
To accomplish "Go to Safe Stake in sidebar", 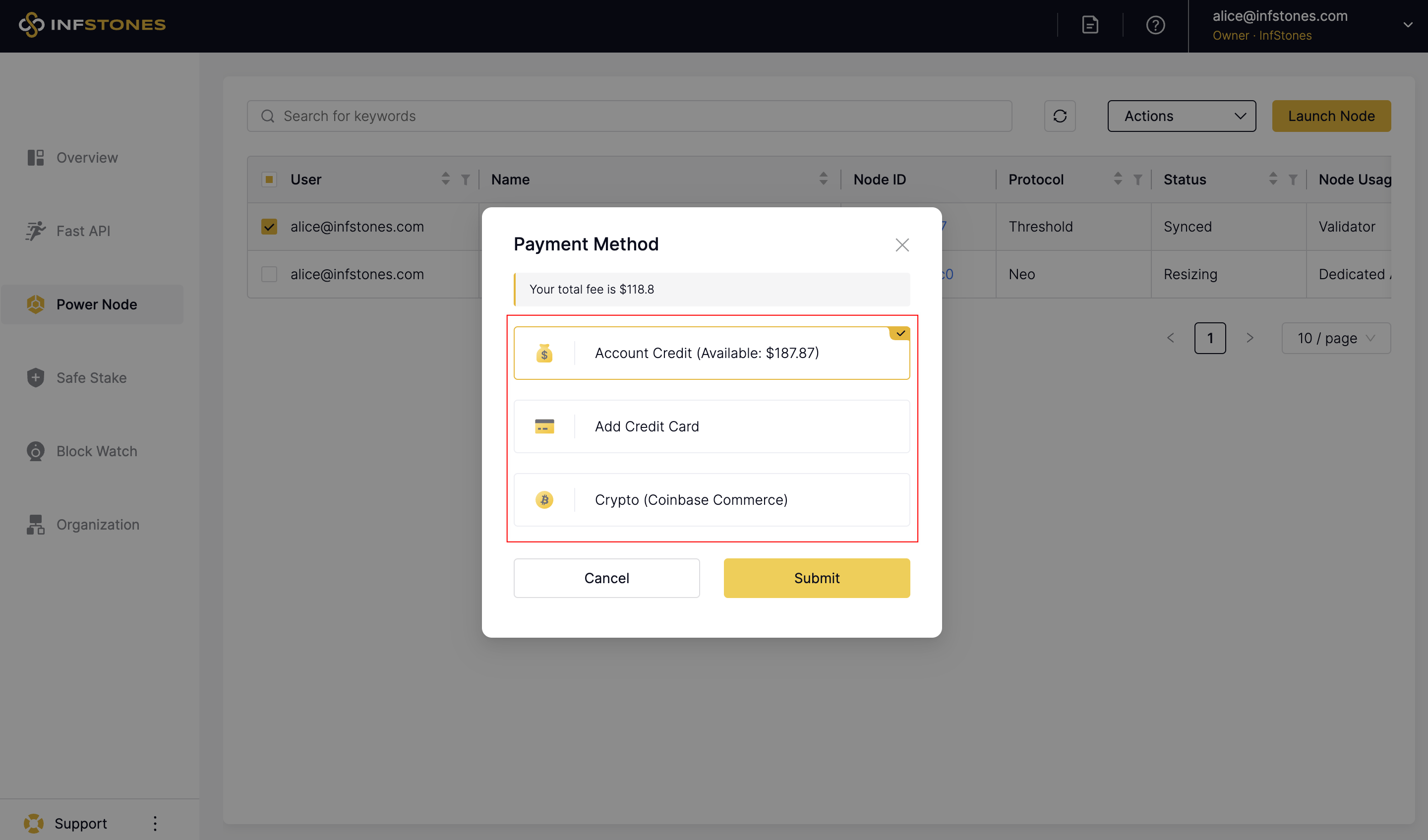I will pos(91,377).
